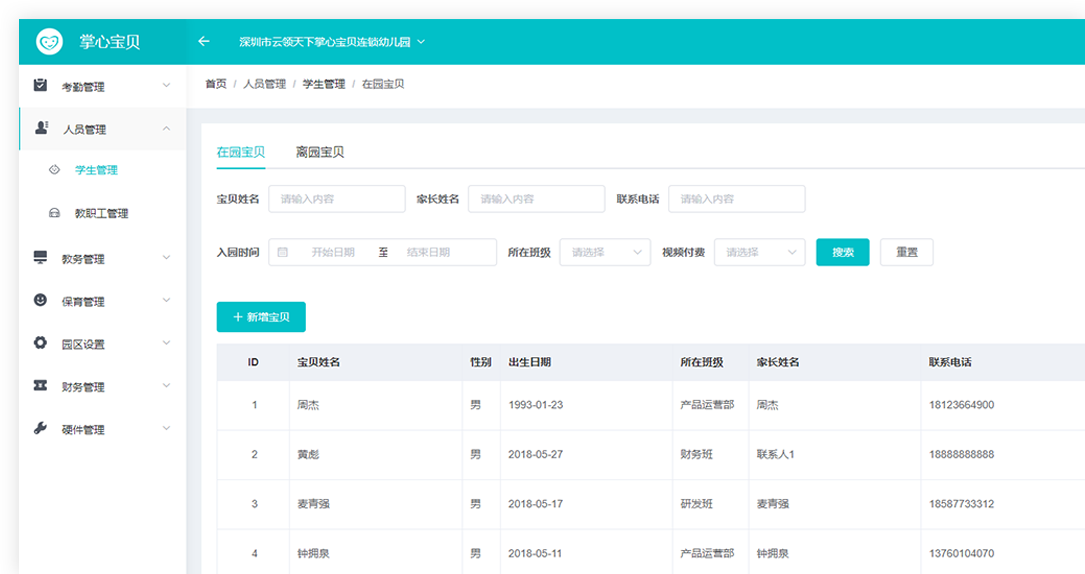This screenshot has width=1085, height=574.
Task: Collapse the 人员管理 menu section
Action: 166,128
